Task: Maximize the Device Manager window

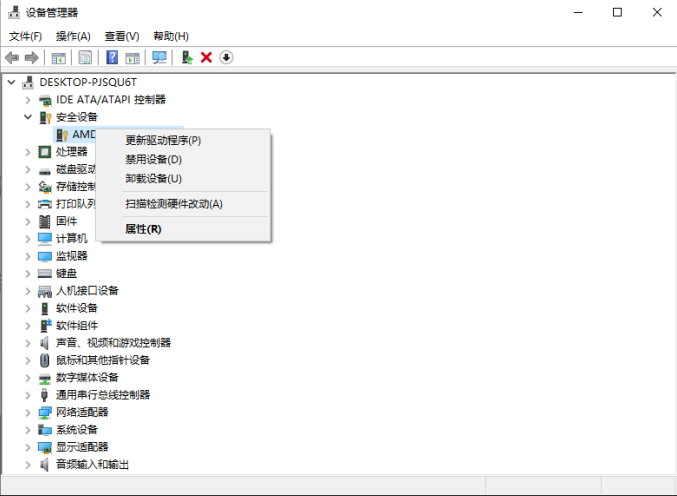Action: pos(617,13)
